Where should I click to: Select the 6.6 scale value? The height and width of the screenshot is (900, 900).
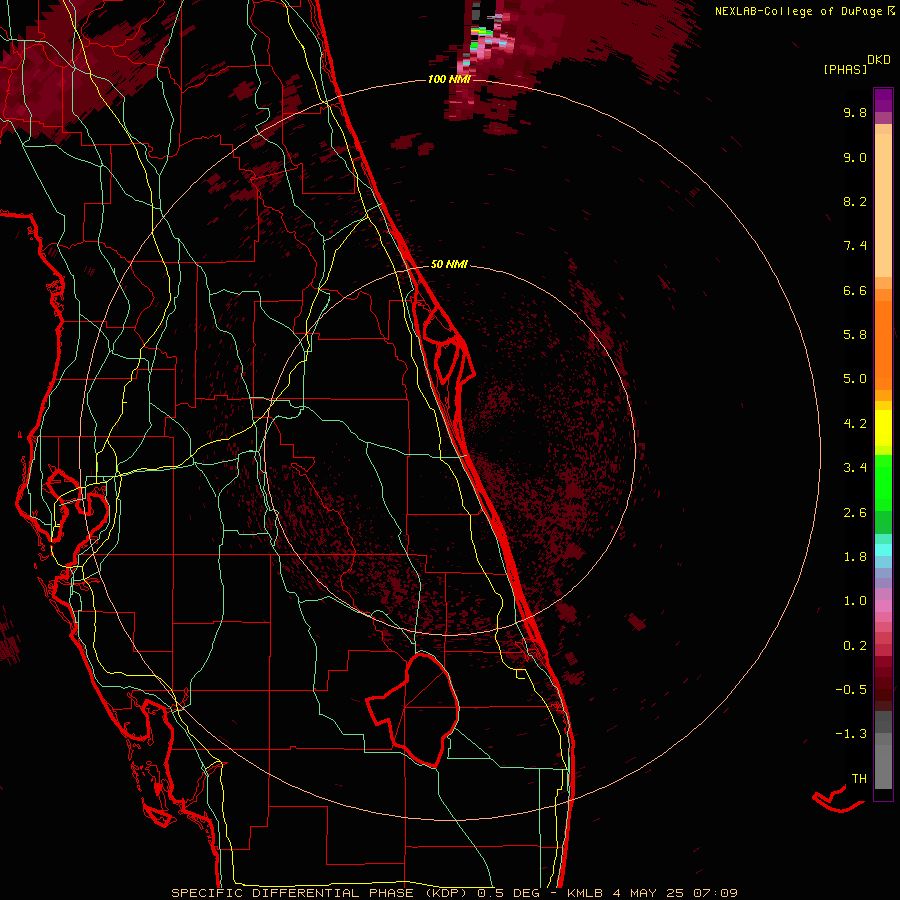pyautogui.click(x=855, y=290)
